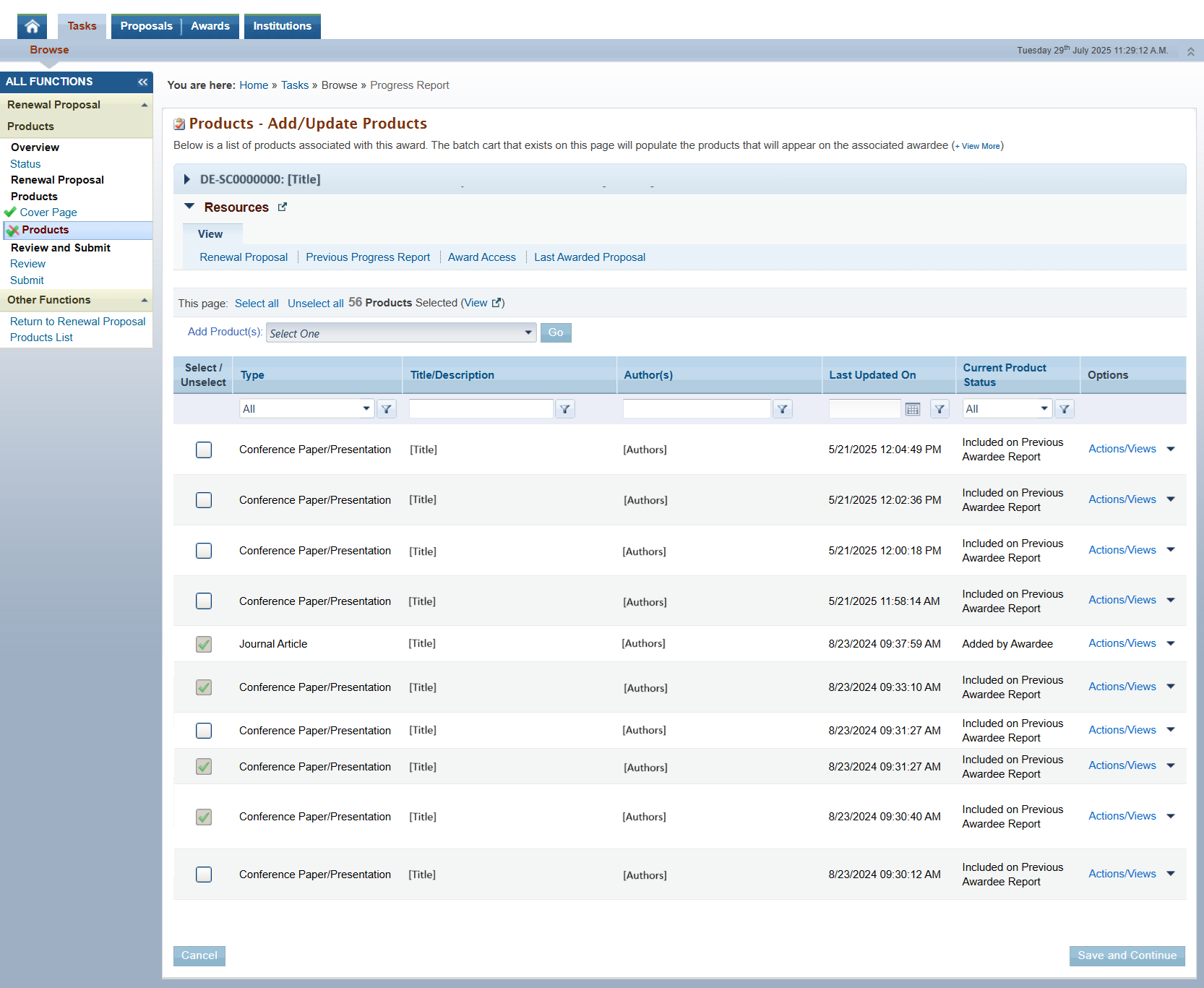Click the Save and Continue button
Screen dimensions: 1204x988
(1127, 955)
